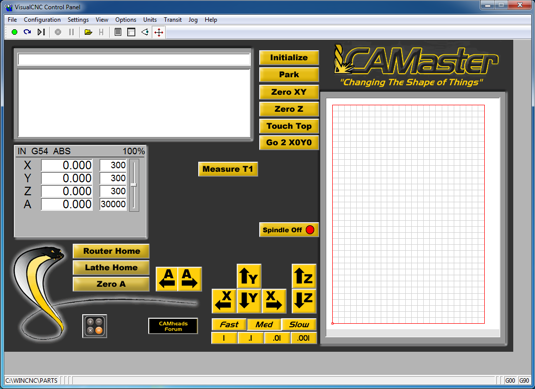Click the blue restart arrow toolbar icon
Screen dimensions: 535x389
[27, 32]
